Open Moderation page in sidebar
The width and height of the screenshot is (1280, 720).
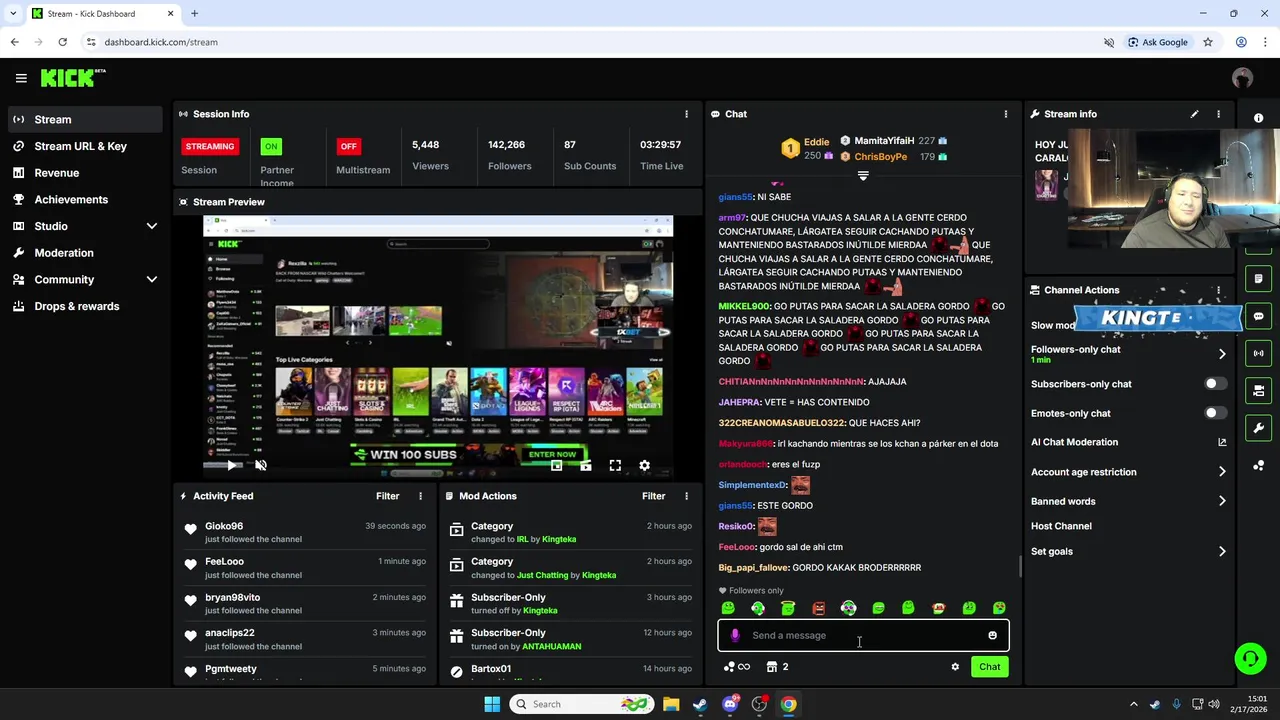coord(85,253)
